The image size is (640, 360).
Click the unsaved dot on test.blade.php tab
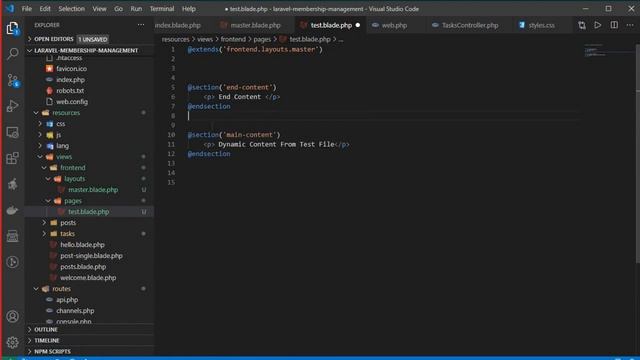[x=358, y=25]
